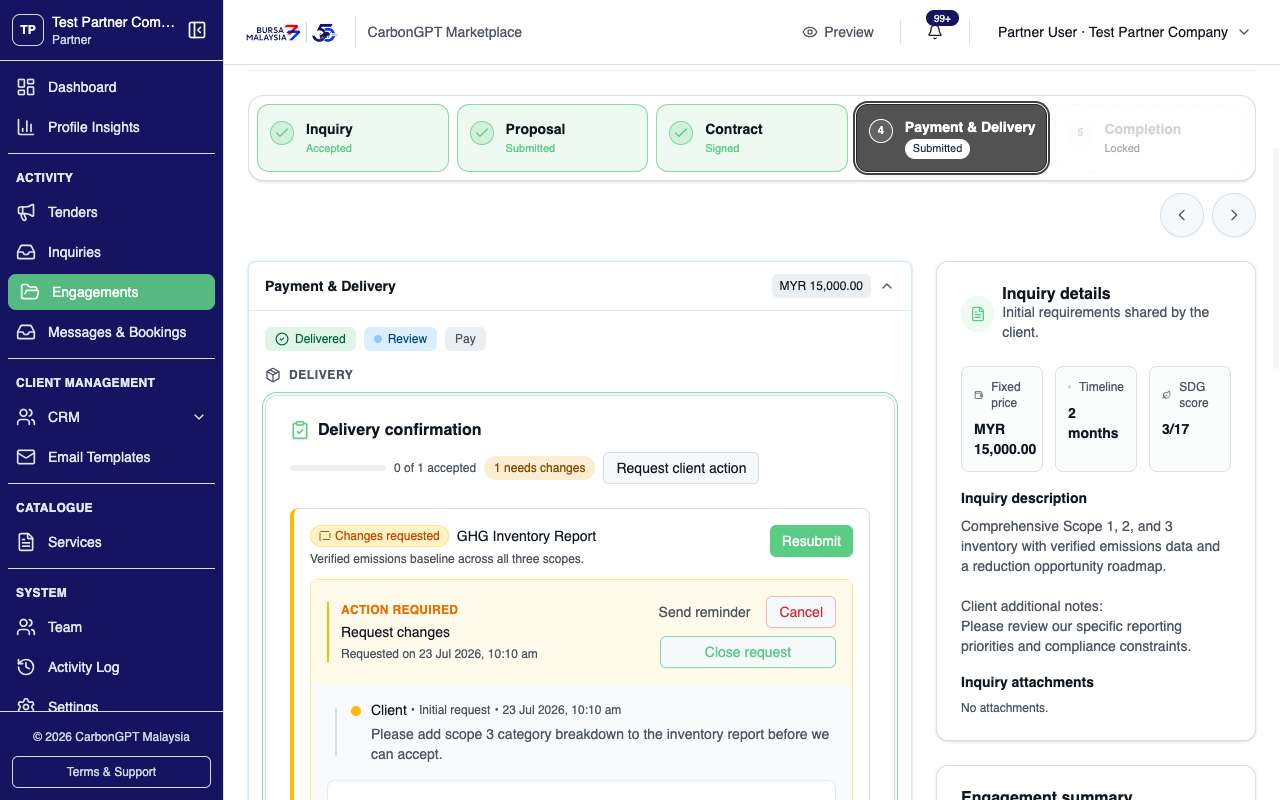
Task: Click the Dashboard grid icon
Action: point(26,87)
